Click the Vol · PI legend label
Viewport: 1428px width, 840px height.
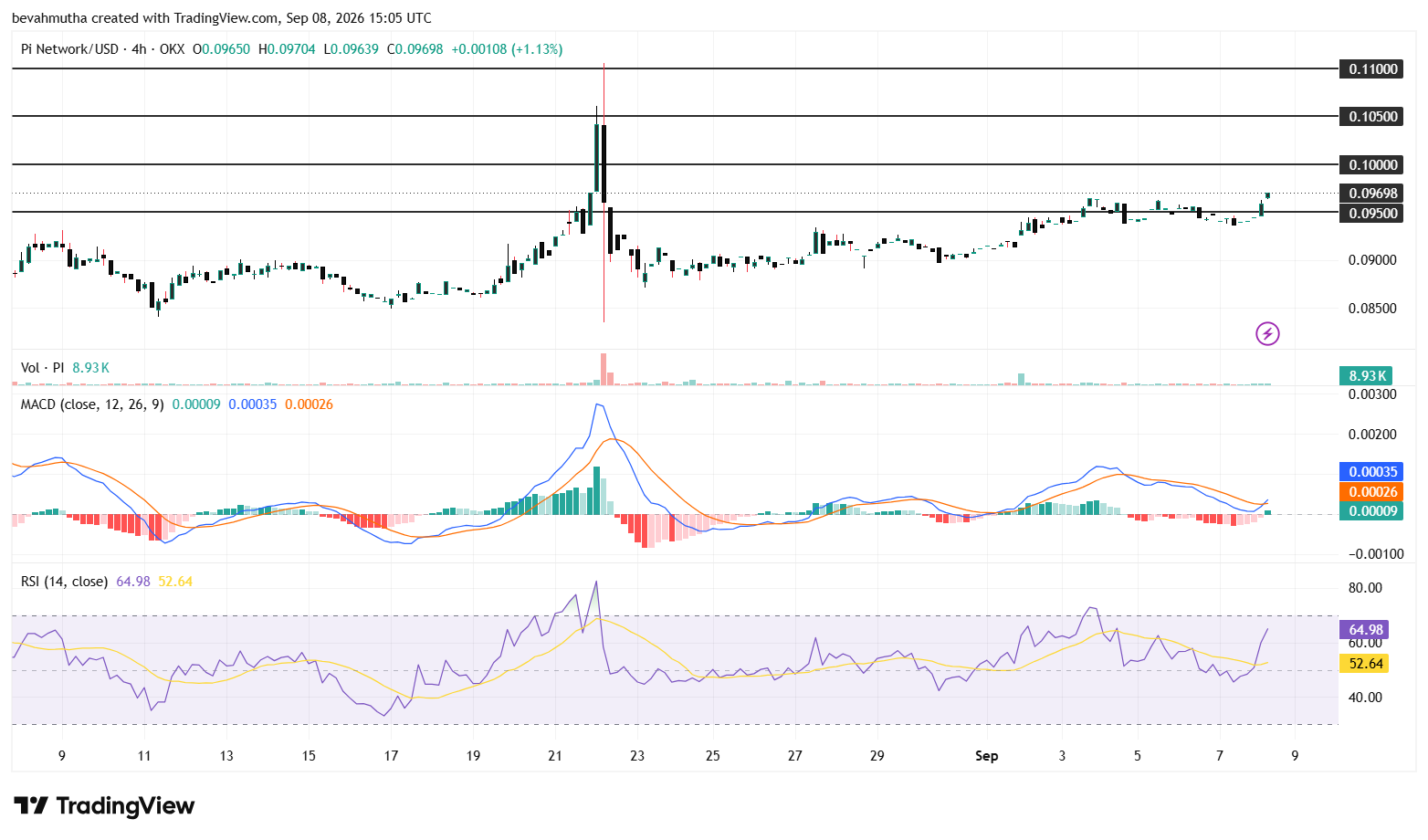point(42,367)
